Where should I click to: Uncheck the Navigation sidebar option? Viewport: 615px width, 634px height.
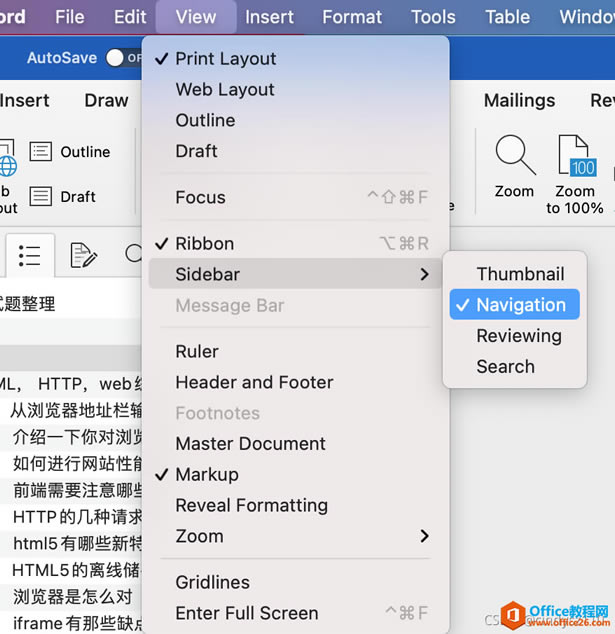514,305
